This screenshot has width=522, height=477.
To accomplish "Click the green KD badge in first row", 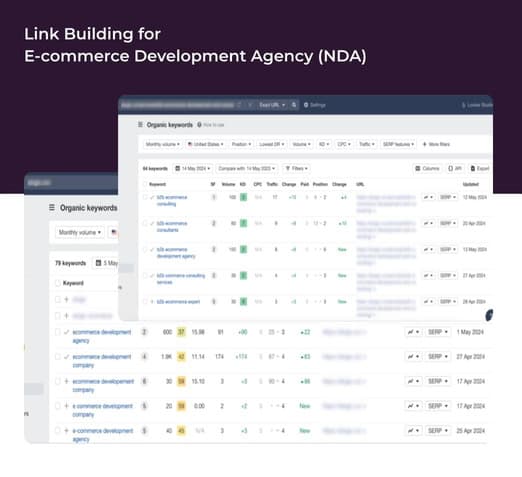I will [244, 197].
